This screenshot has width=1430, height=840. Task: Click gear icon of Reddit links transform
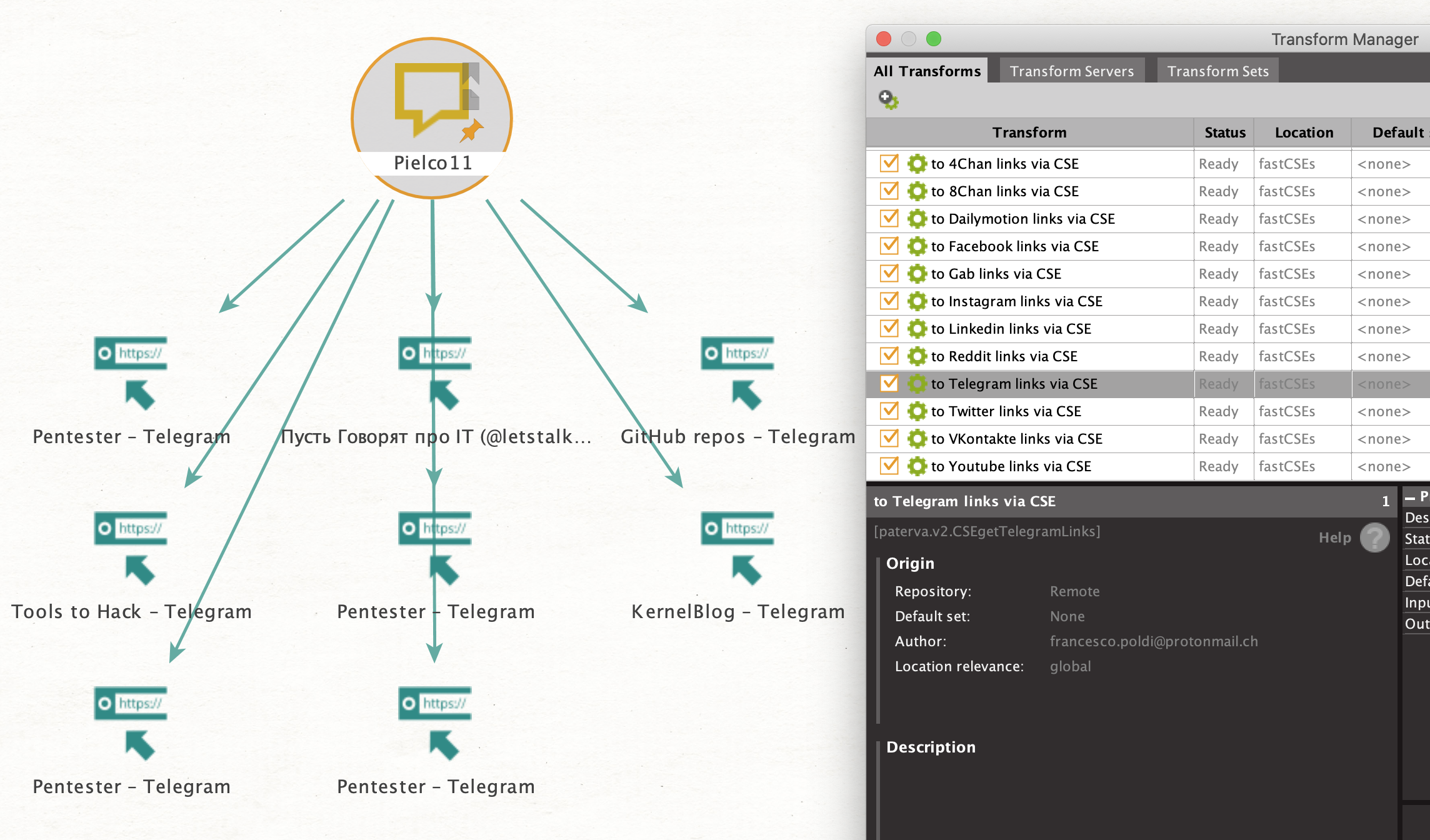click(x=917, y=356)
